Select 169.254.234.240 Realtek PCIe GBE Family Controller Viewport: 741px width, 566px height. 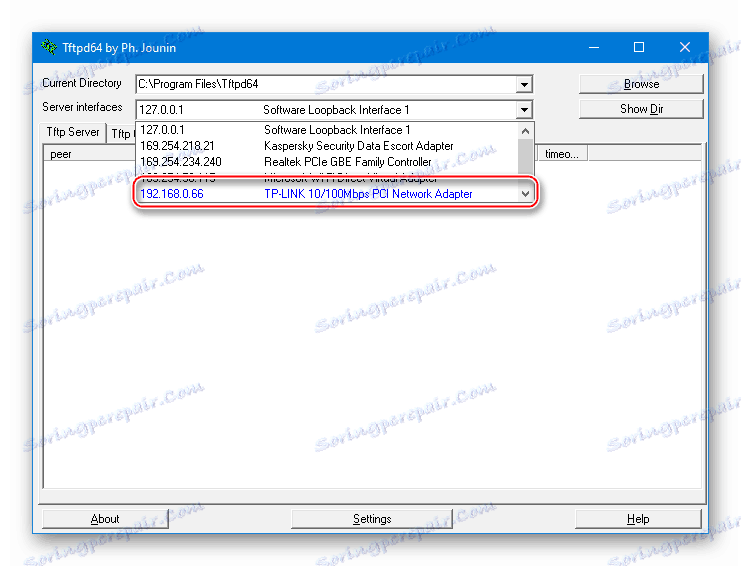pyautogui.click(x=328, y=162)
